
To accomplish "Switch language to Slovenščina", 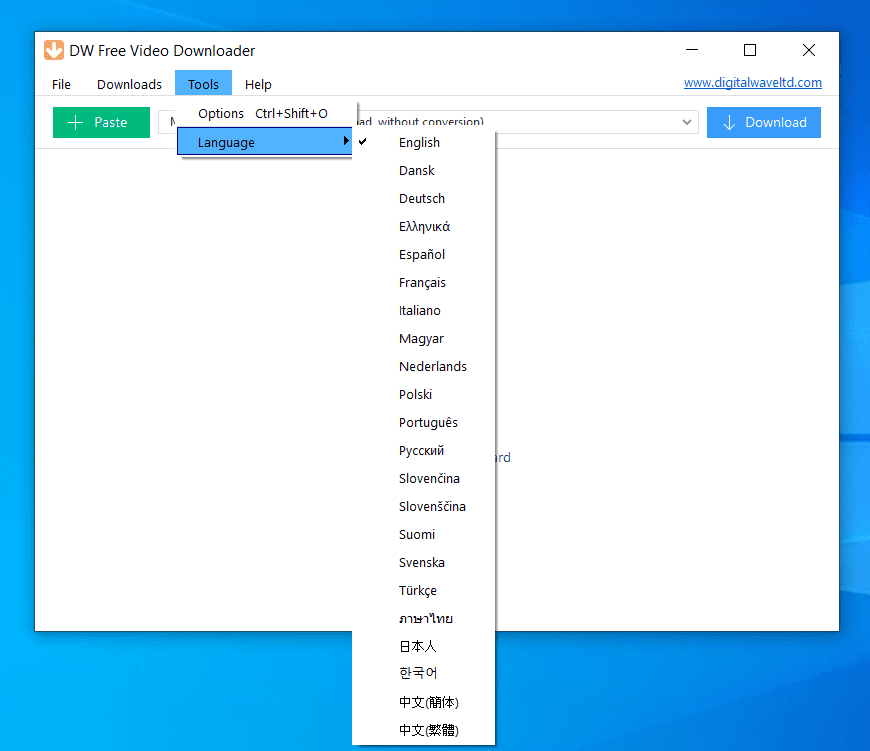I will 423,506.
